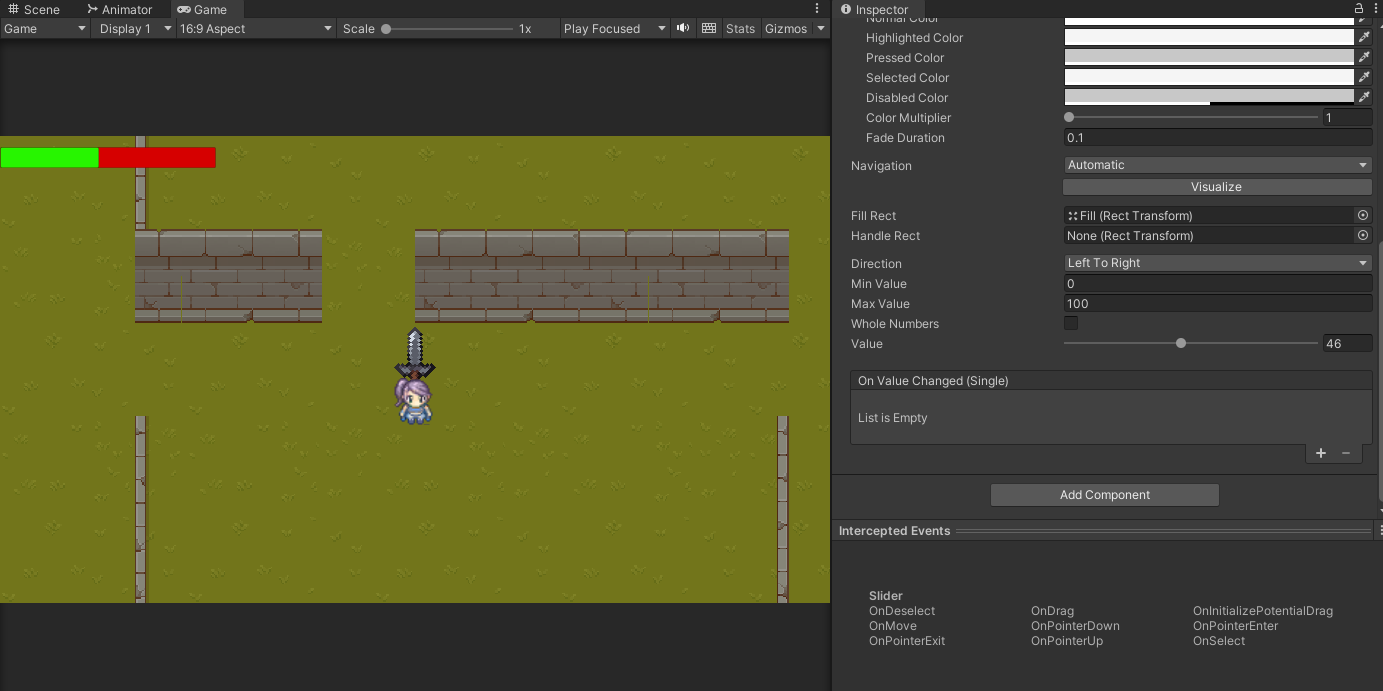Viewport: 1383px width, 691px height.
Task: Open the Navigation Automatic dropdown
Action: (x=1216, y=164)
